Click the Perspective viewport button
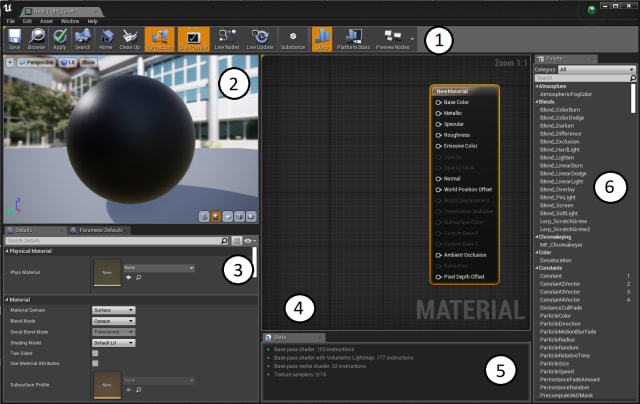This screenshot has width=640, height=404. [36, 62]
